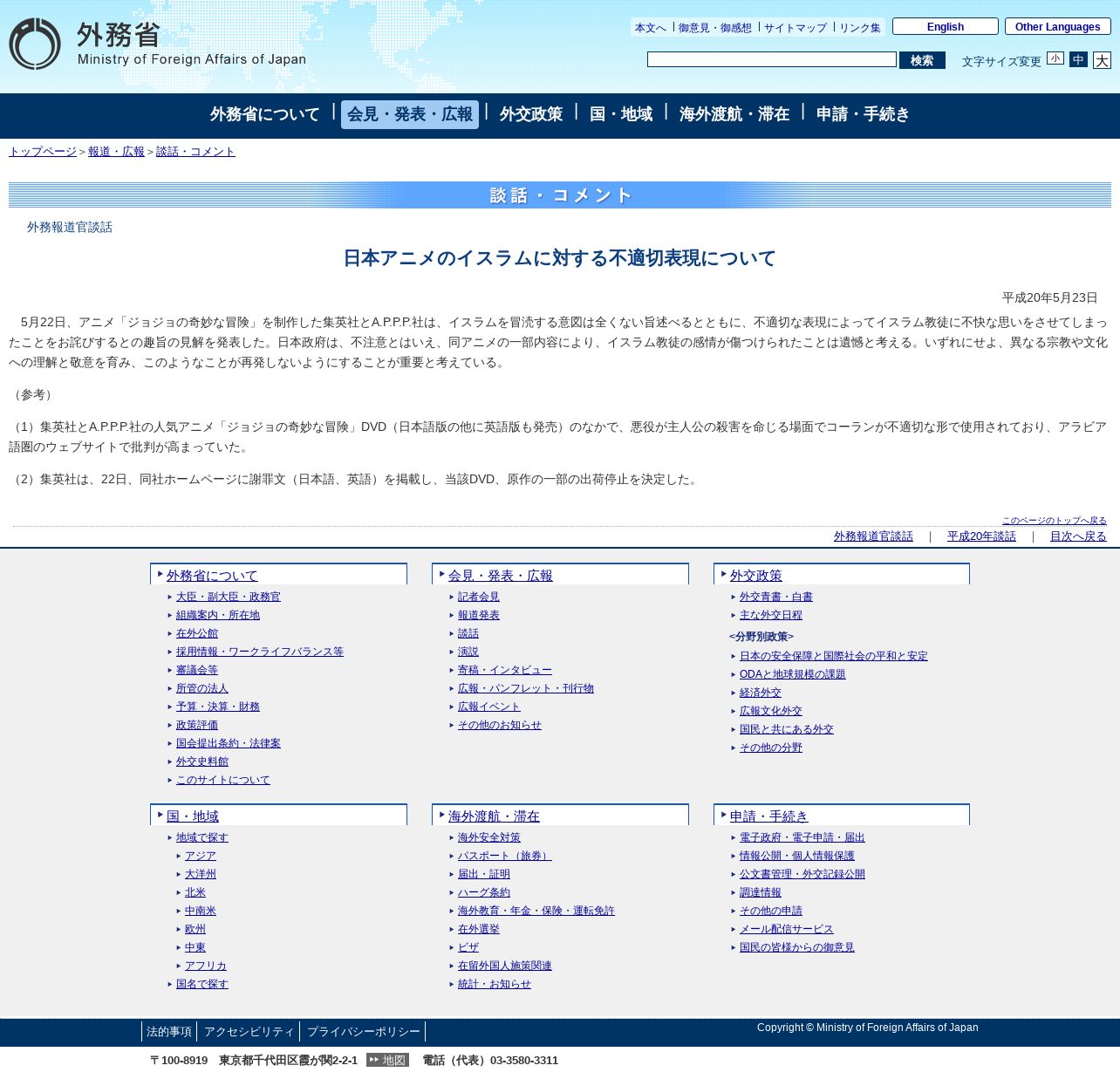Image resolution: width=1120 pixels, height=1079 pixels.
Task: Open ODAと地球規模の課題 link
Action: pos(793,674)
